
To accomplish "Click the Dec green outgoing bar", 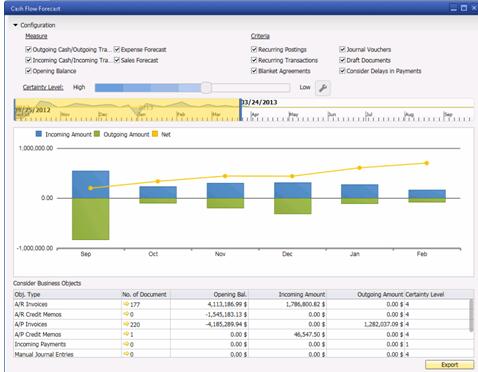I will [293, 206].
